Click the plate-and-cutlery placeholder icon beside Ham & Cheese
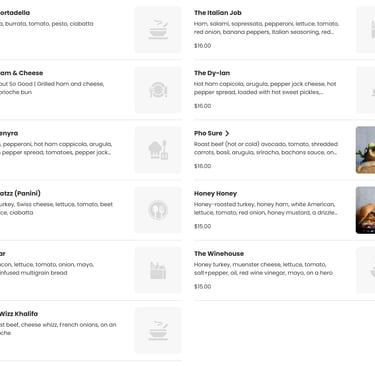The height and width of the screenshot is (366, 375). [x=158, y=90]
